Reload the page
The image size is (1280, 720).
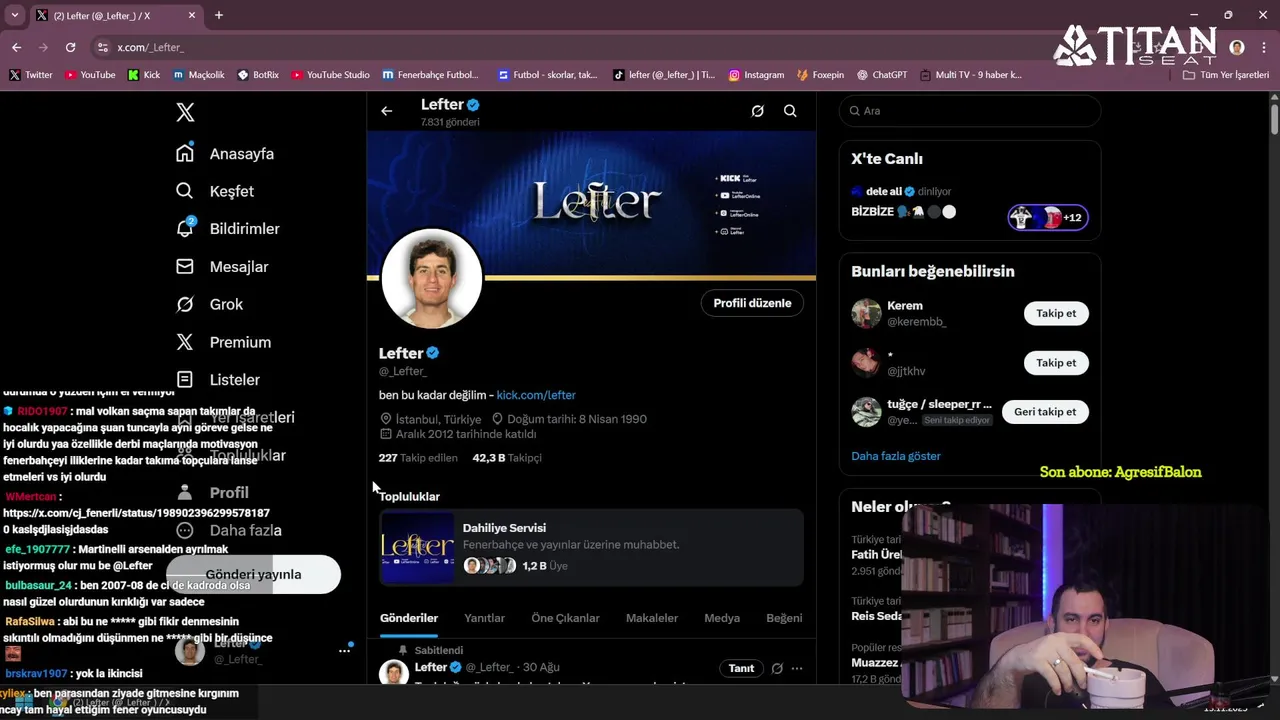[70, 47]
